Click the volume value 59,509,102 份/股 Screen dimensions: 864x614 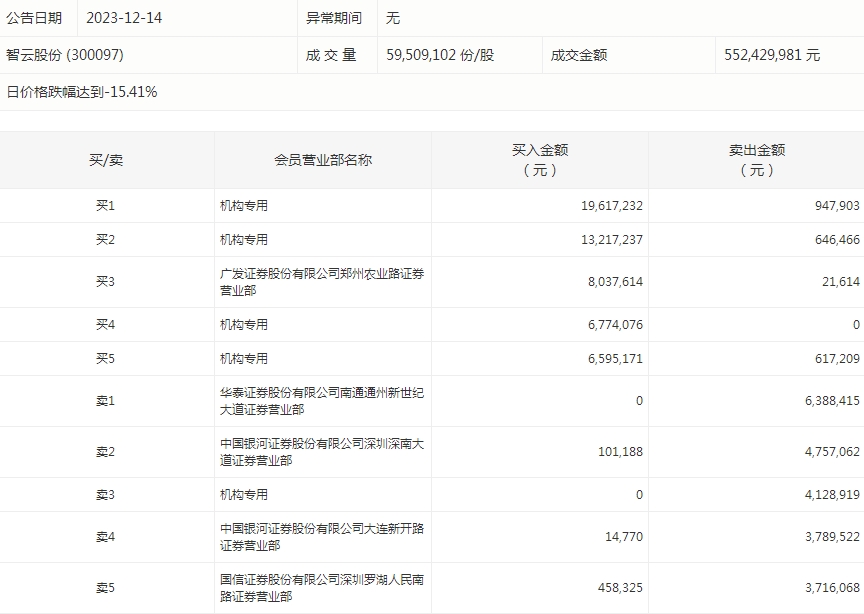pyautogui.click(x=440, y=55)
